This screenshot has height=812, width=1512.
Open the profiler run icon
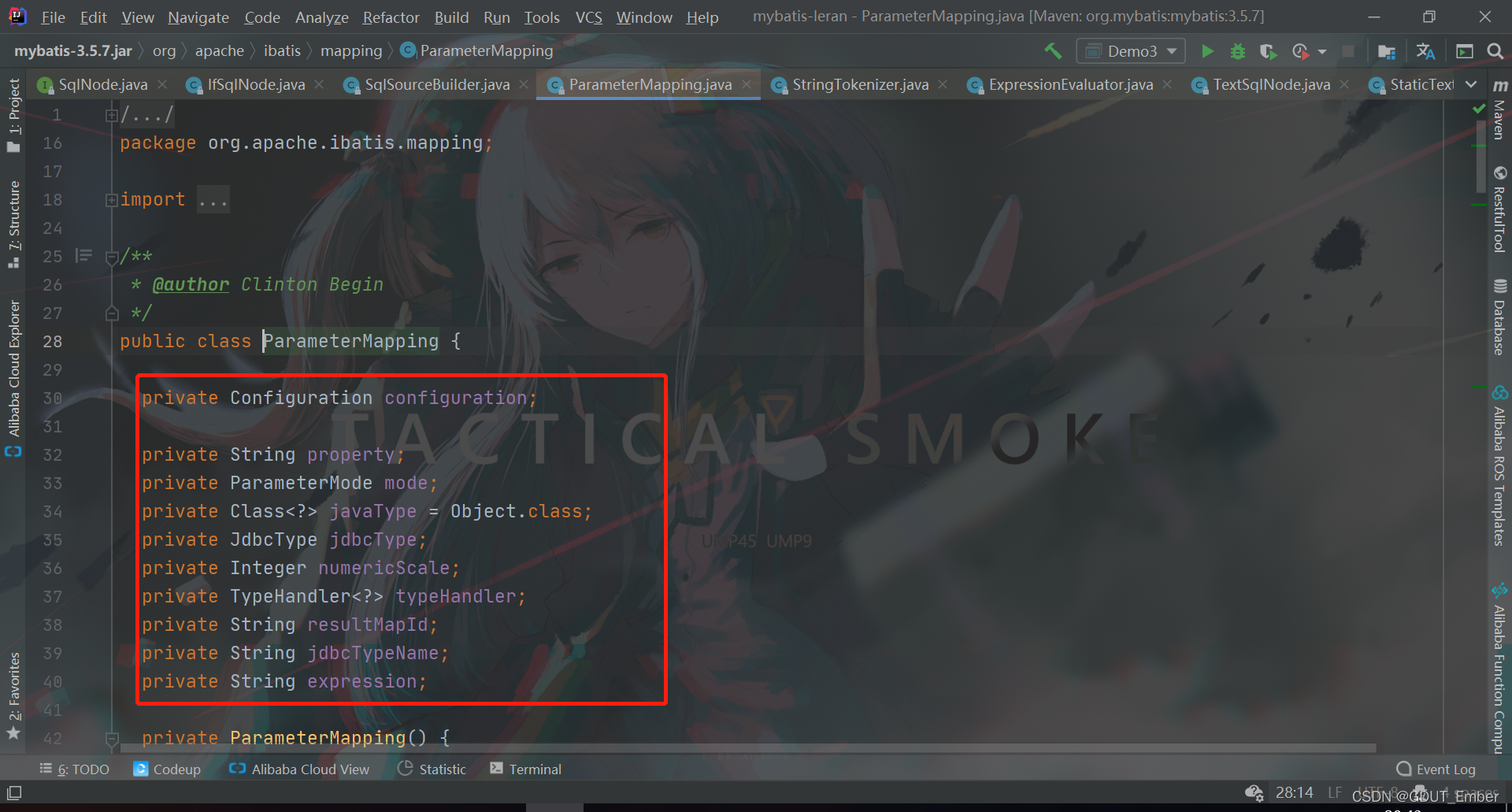pyautogui.click(x=1300, y=51)
